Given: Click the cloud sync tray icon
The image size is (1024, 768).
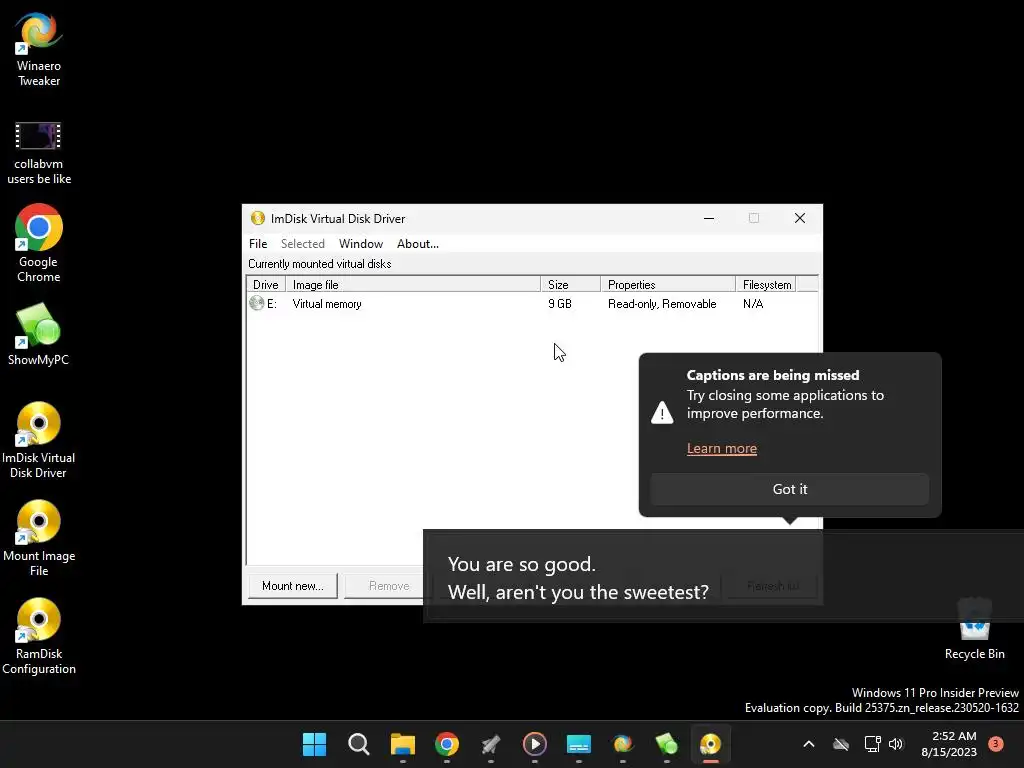Looking at the screenshot, I should coord(841,744).
